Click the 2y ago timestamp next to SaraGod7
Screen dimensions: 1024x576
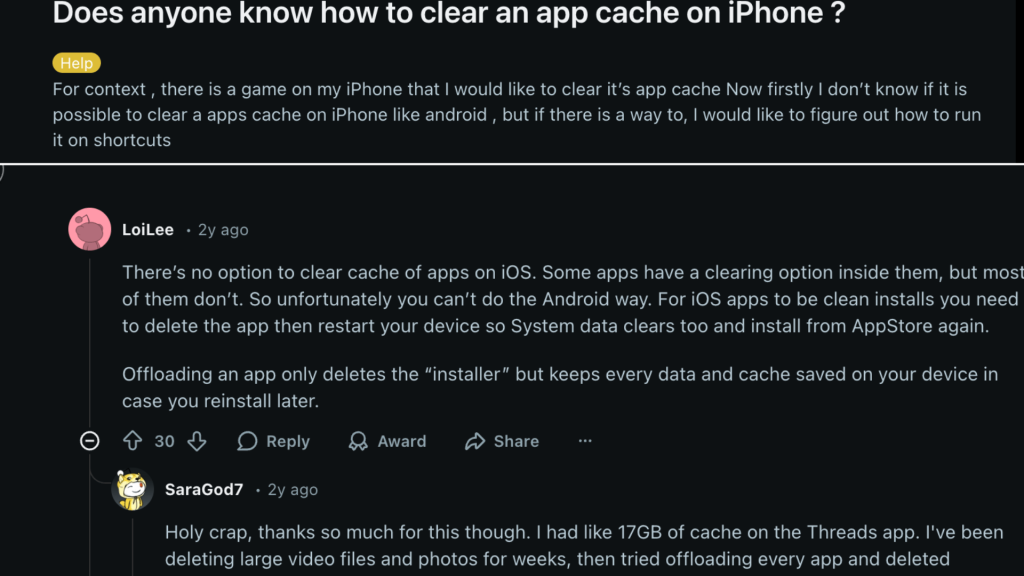tap(293, 490)
